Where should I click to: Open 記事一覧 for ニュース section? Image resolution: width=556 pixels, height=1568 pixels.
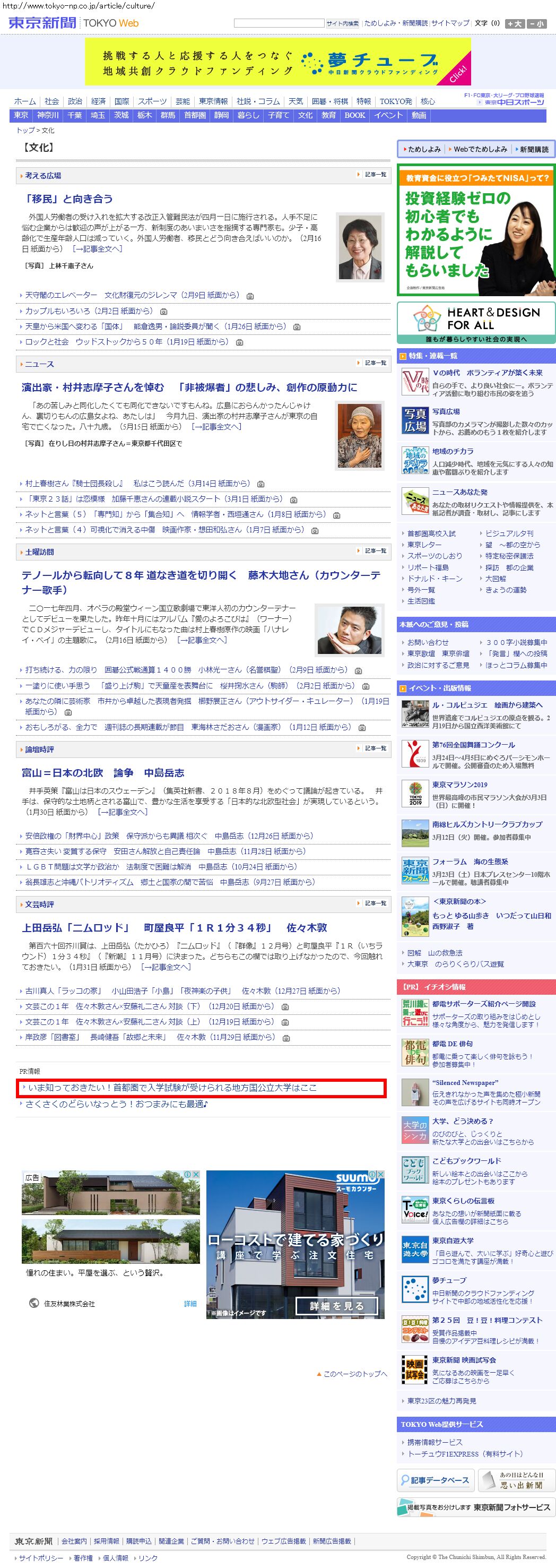pyautogui.click(x=372, y=363)
